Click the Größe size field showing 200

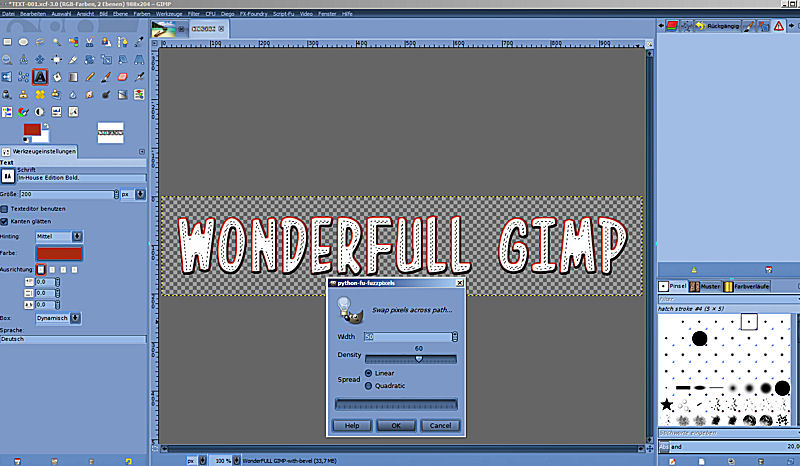point(66,194)
